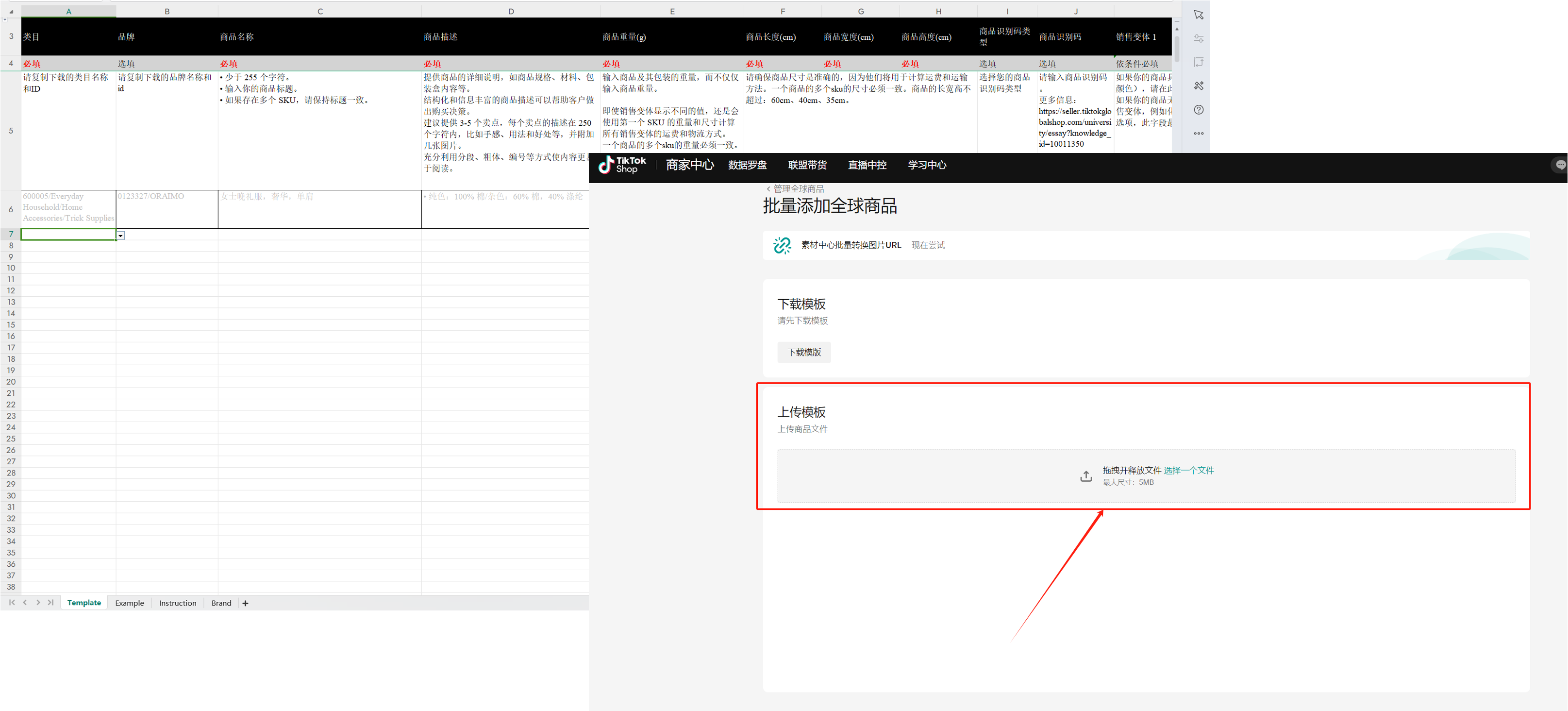Click the 选择一个文件 link
This screenshot has width=1568, height=711.
click(x=1188, y=471)
